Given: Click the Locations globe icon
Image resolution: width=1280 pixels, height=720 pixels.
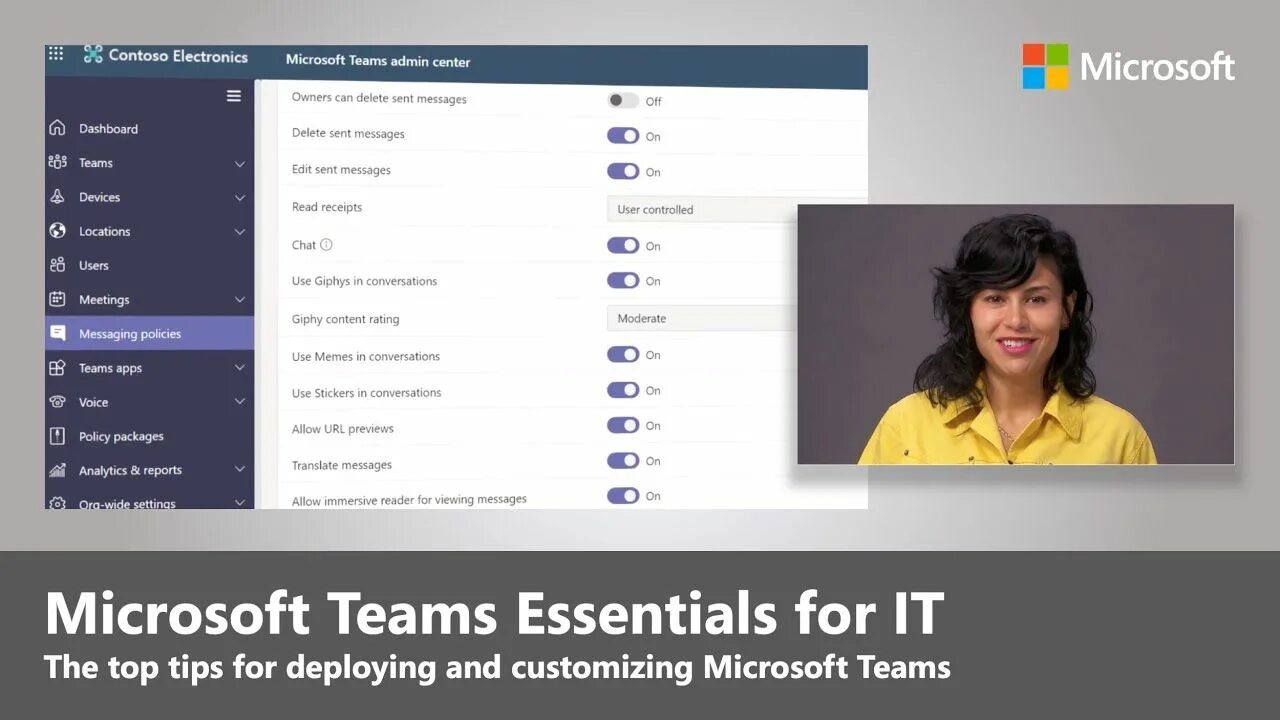Looking at the screenshot, I should [57, 231].
